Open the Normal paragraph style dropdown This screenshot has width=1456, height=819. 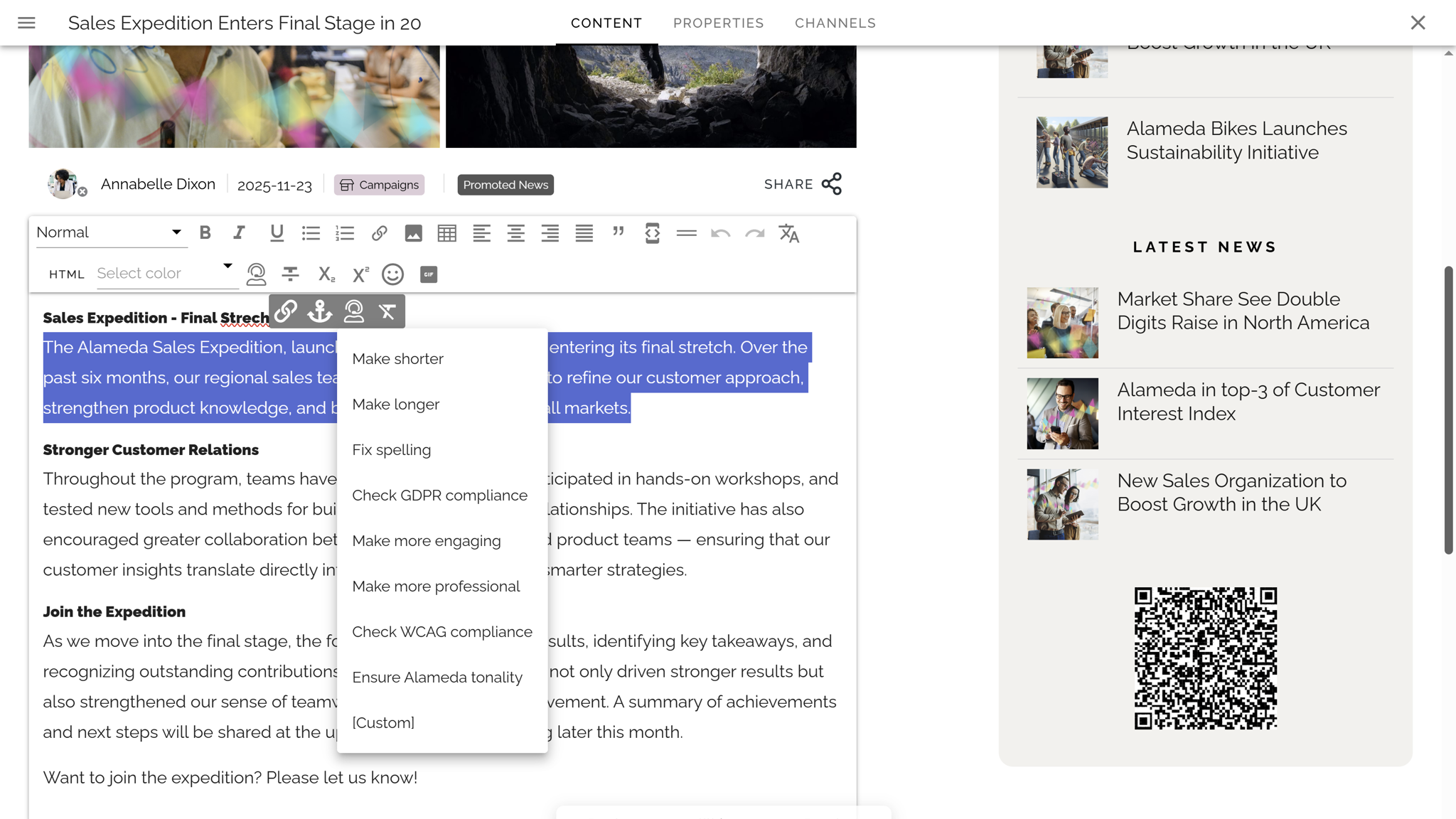point(110,232)
